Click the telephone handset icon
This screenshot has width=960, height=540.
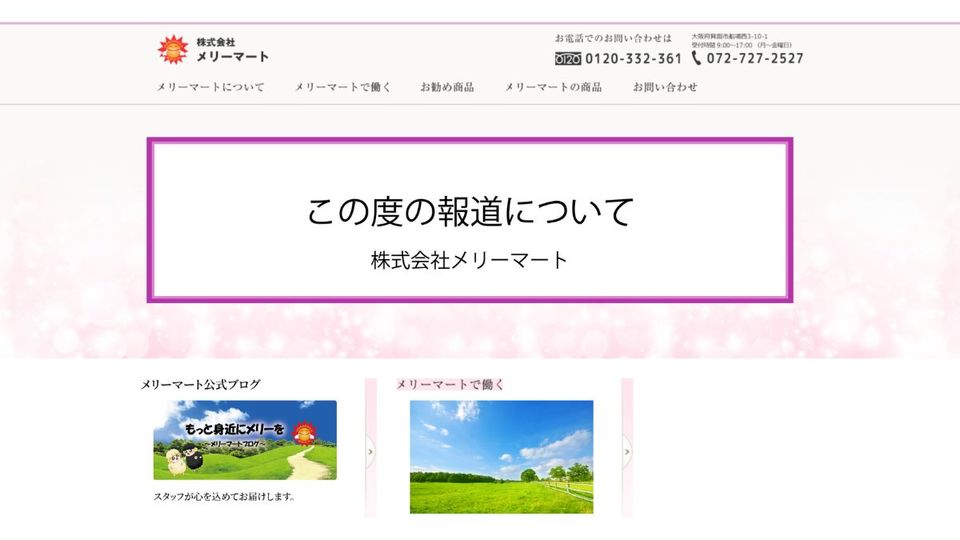point(696,58)
